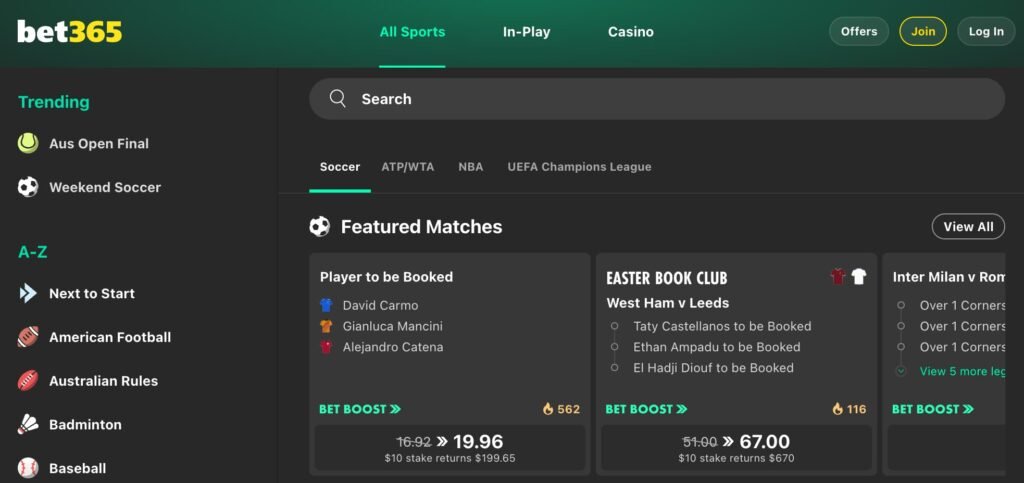Click the yellow Join button
1024x483 pixels.
[x=923, y=31]
